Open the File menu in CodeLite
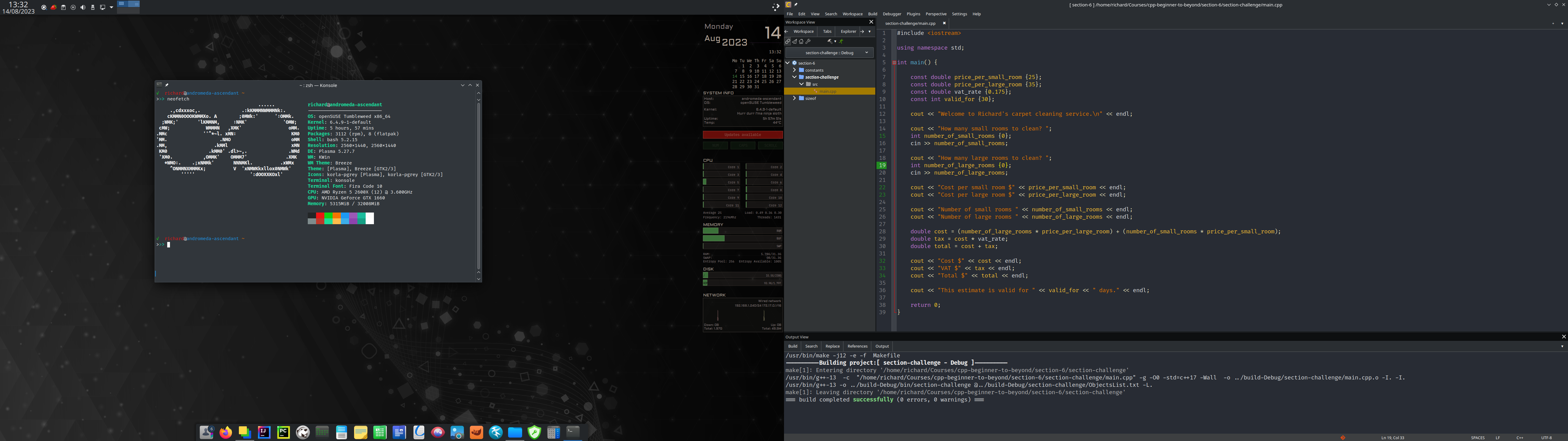This screenshot has height=441, width=1568. 790,14
